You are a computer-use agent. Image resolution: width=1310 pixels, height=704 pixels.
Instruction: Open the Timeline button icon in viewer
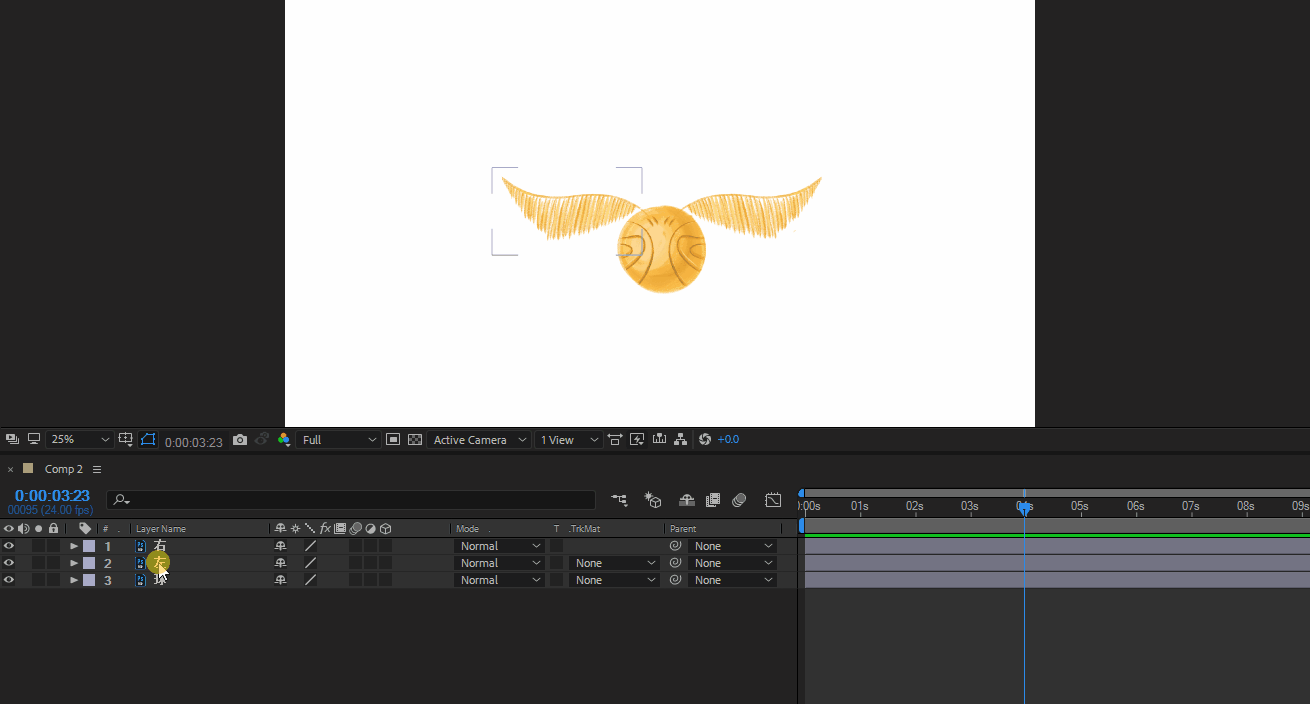pos(659,439)
